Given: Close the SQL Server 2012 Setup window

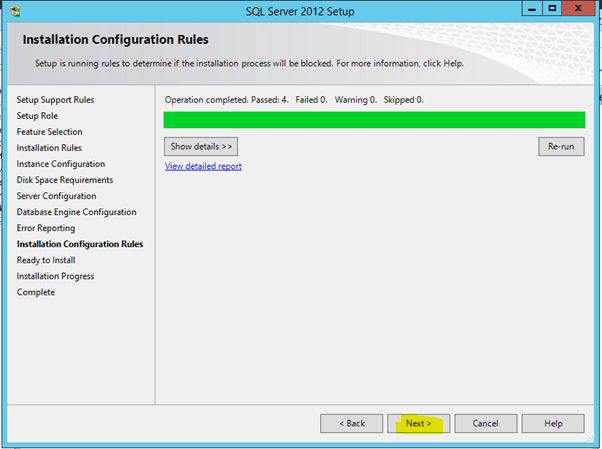Looking at the screenshot, I should [x=579, y=11].
